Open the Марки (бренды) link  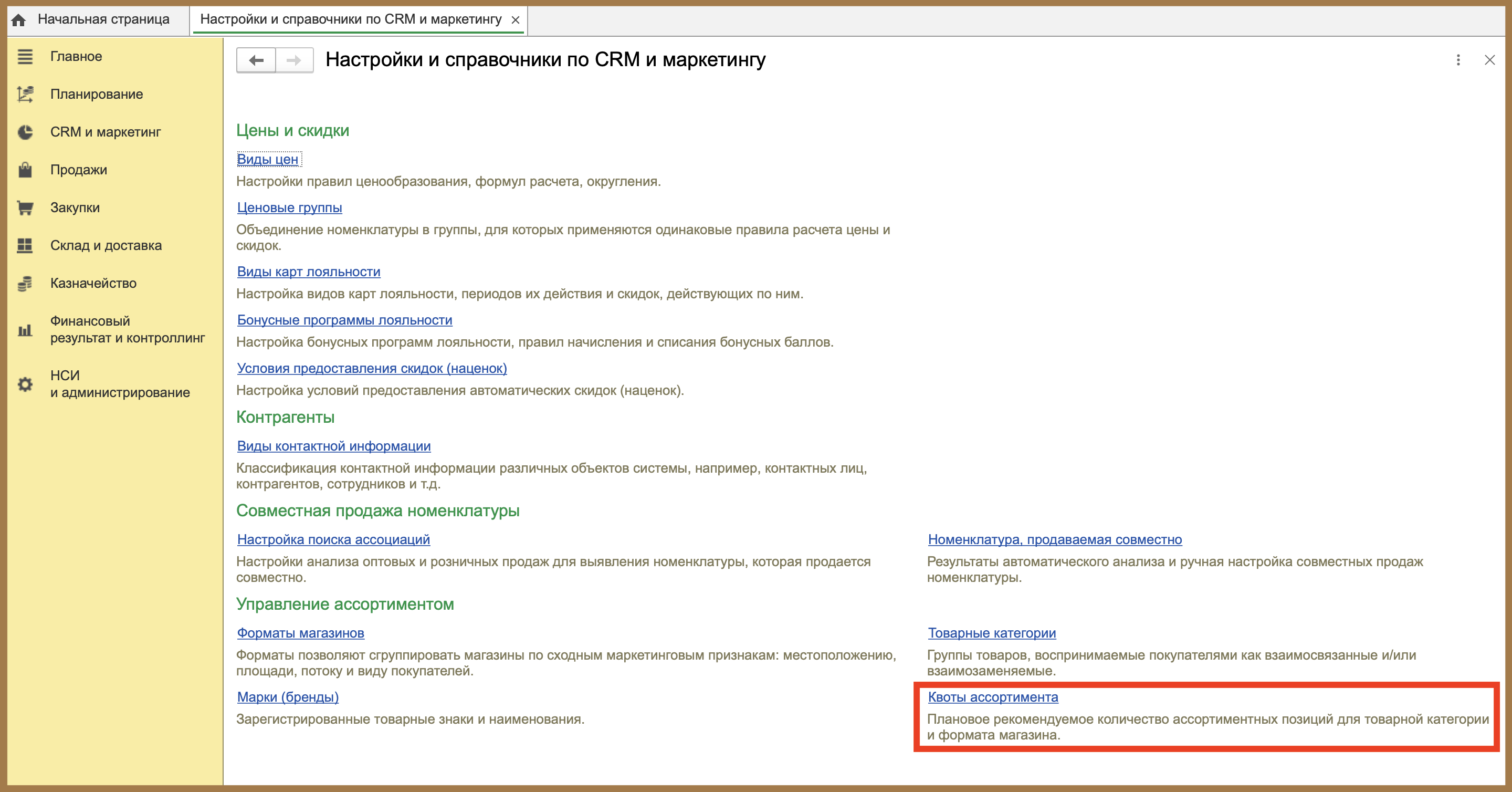point(288,697)
